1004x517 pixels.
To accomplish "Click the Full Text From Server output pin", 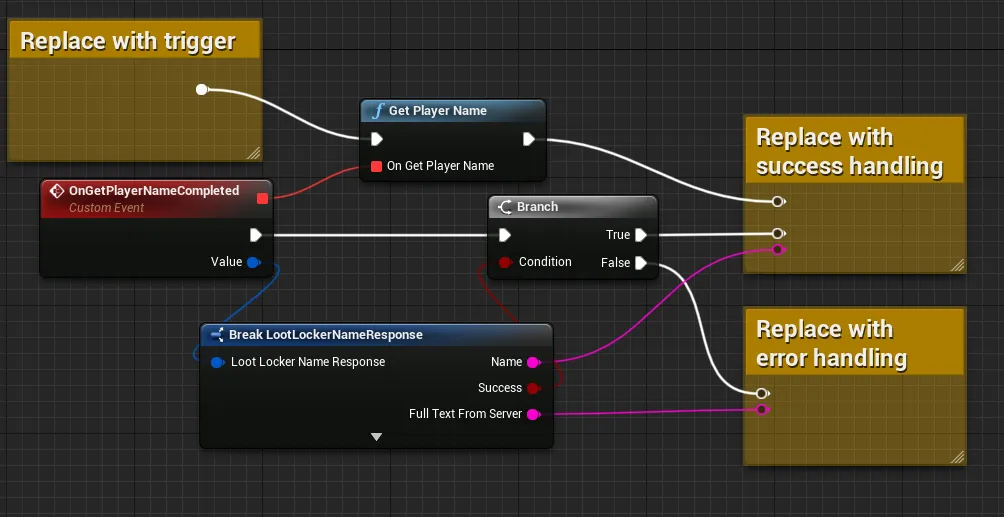I will point(533,414).
